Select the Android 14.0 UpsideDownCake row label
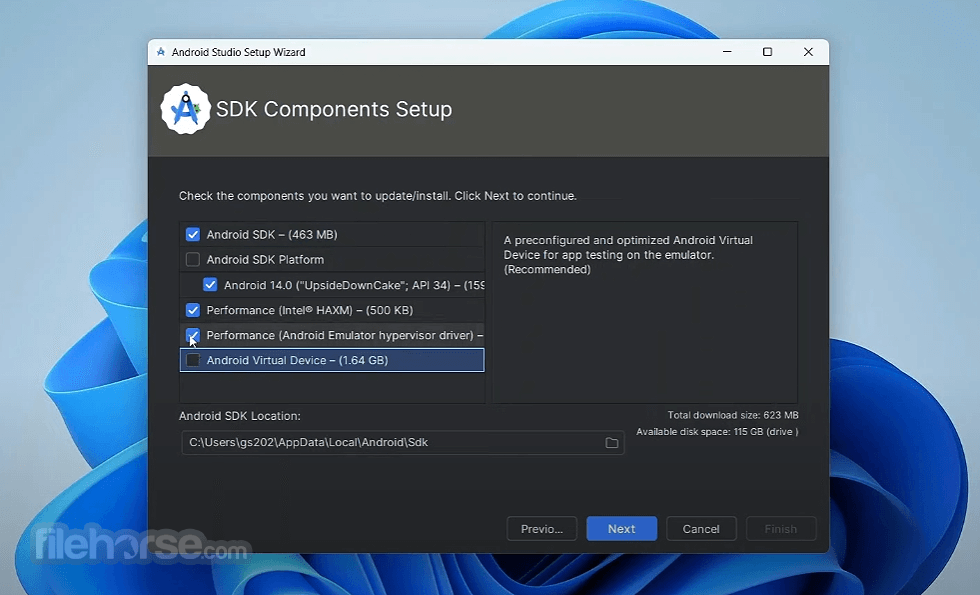980x595 pixels. click(354, 285)
